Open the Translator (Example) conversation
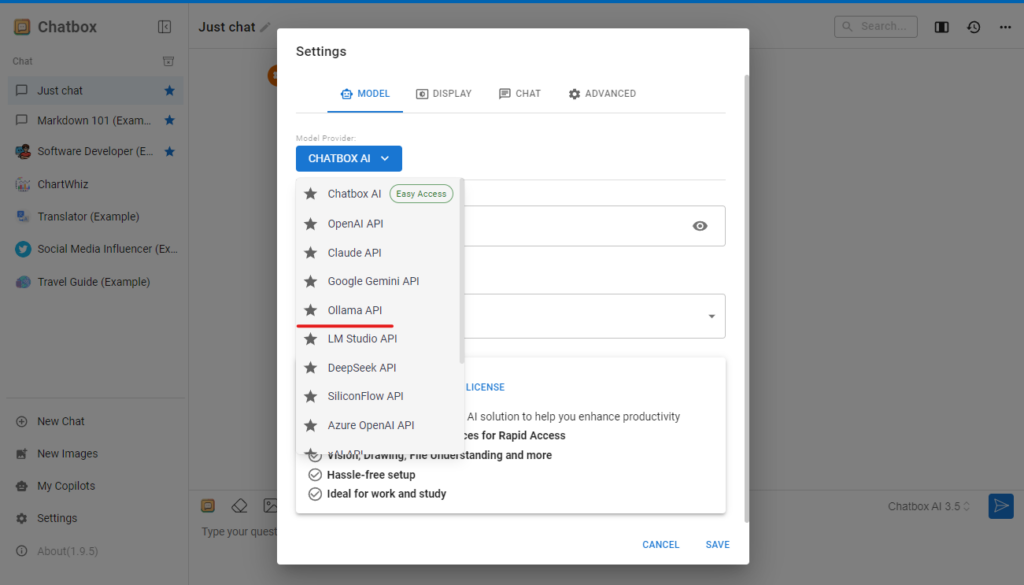The height and width of the screenshot is (585, 1024). 95,216
